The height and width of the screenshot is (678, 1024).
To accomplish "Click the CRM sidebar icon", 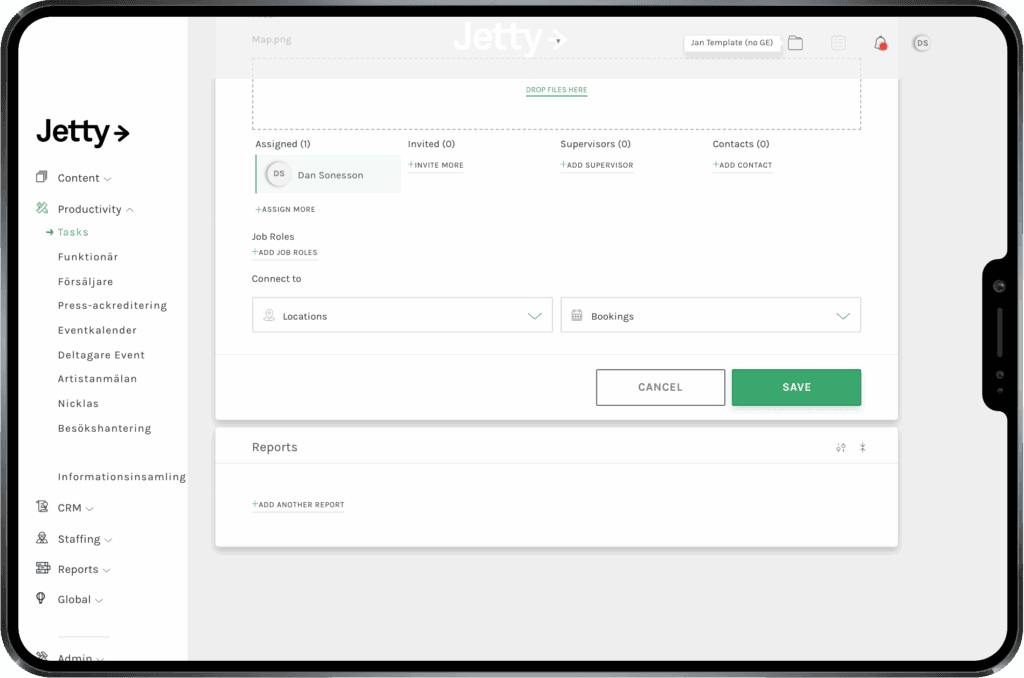I will (41, 507).
